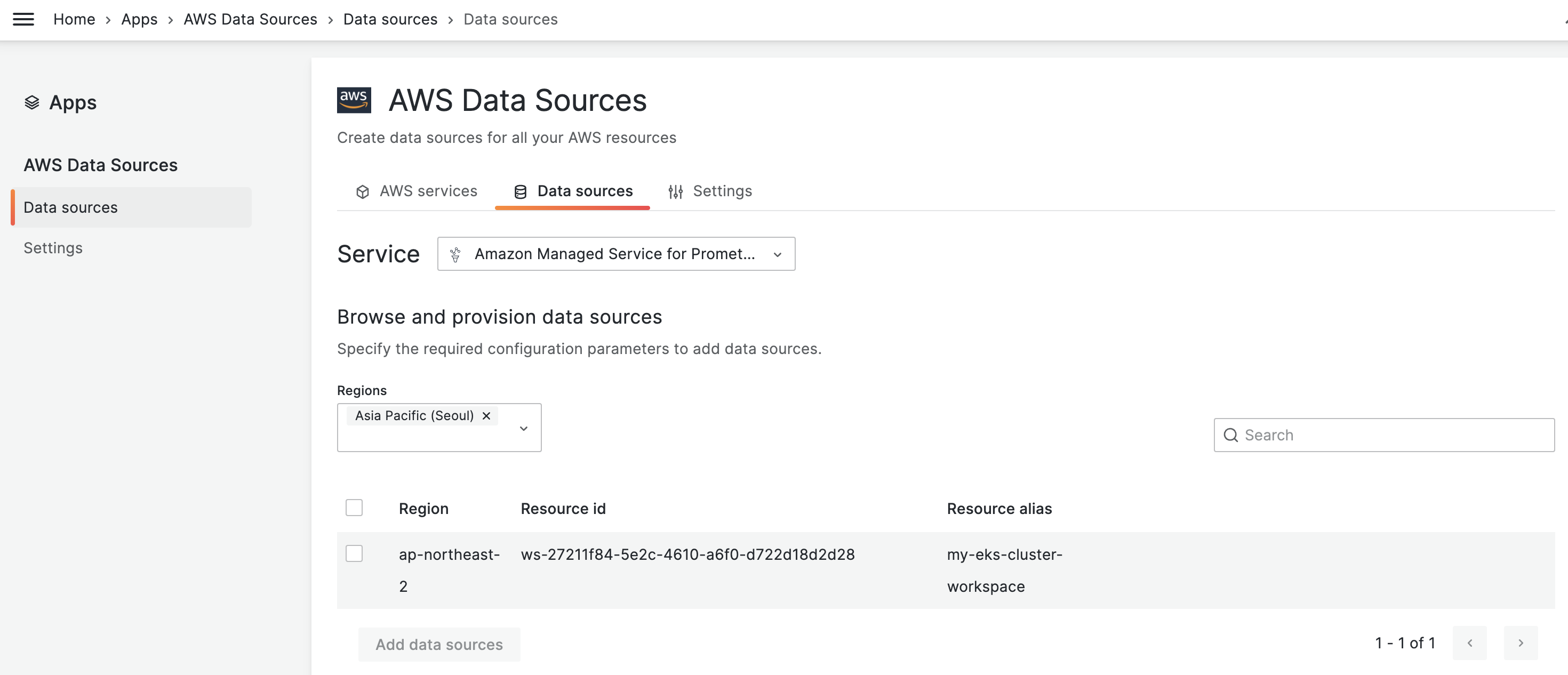The image size is (1568, 675).
Task: Toggle the select-all header checkbox
Action: (354, 508)
